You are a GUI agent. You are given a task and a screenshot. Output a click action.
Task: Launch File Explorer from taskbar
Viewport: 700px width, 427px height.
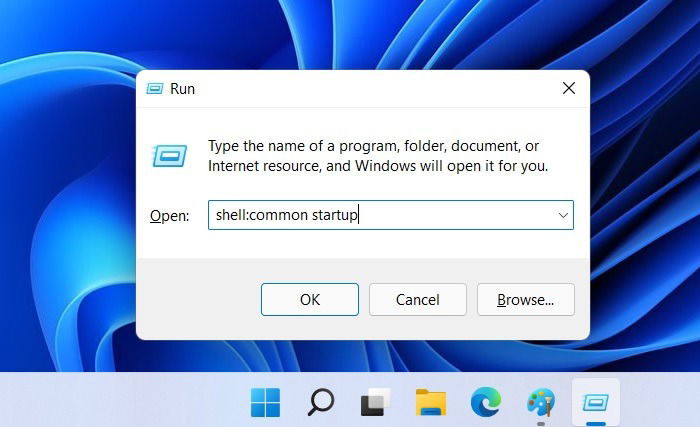(x=431, y=402)
